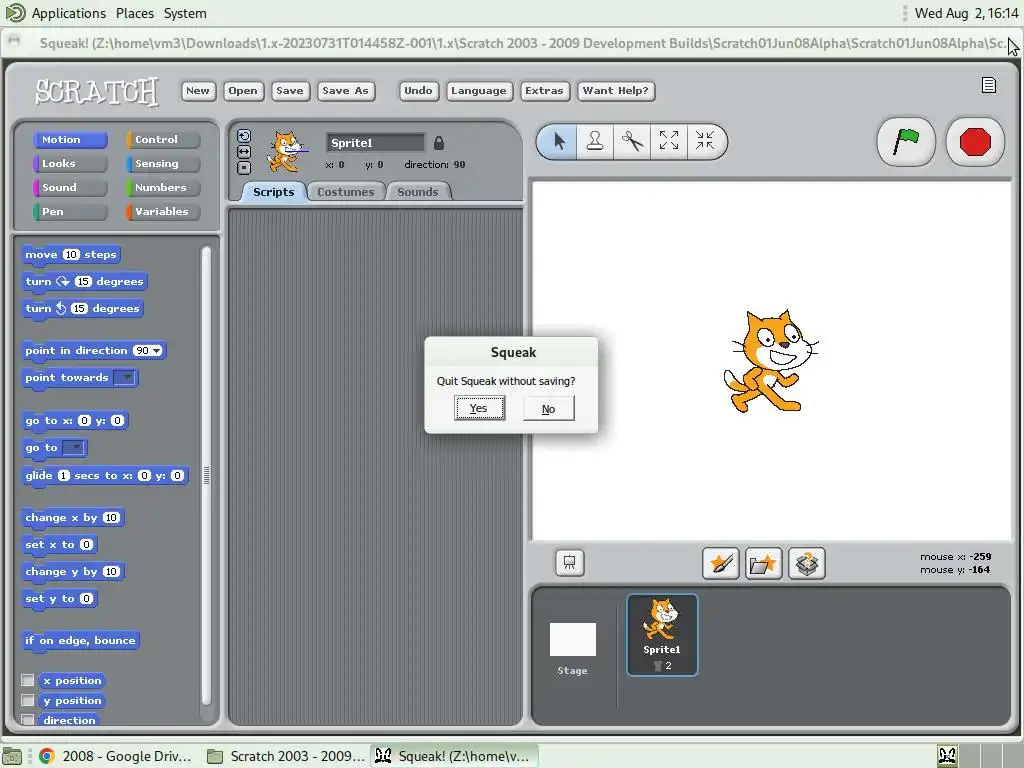Image resolution: width=1024 pixels, height=768 pixels.
Task: Select the Variables category
Action: tap(163, 212)
